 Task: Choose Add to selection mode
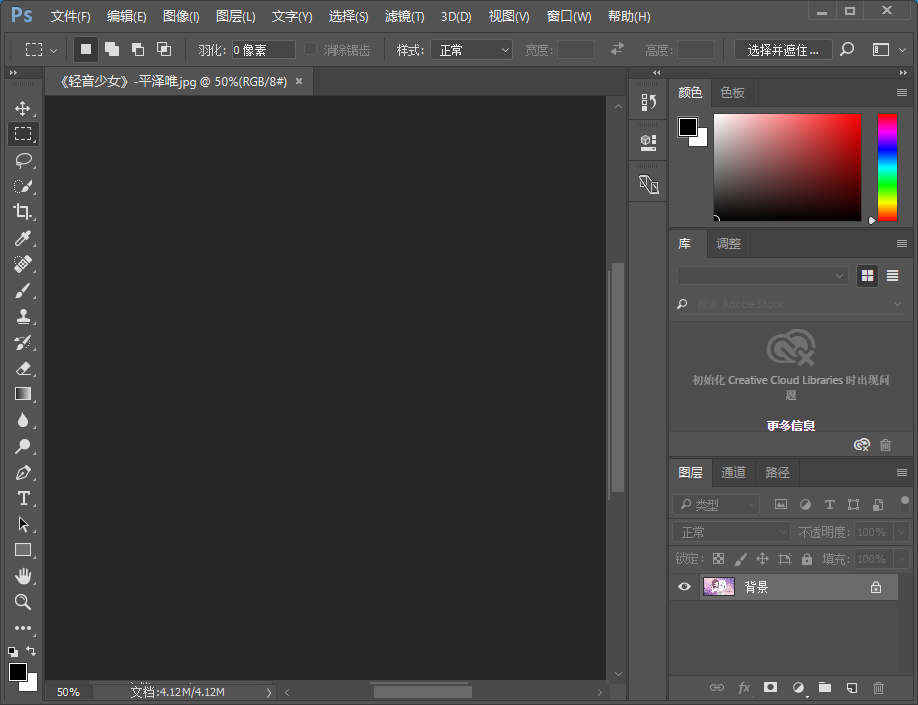coord(112,49)
